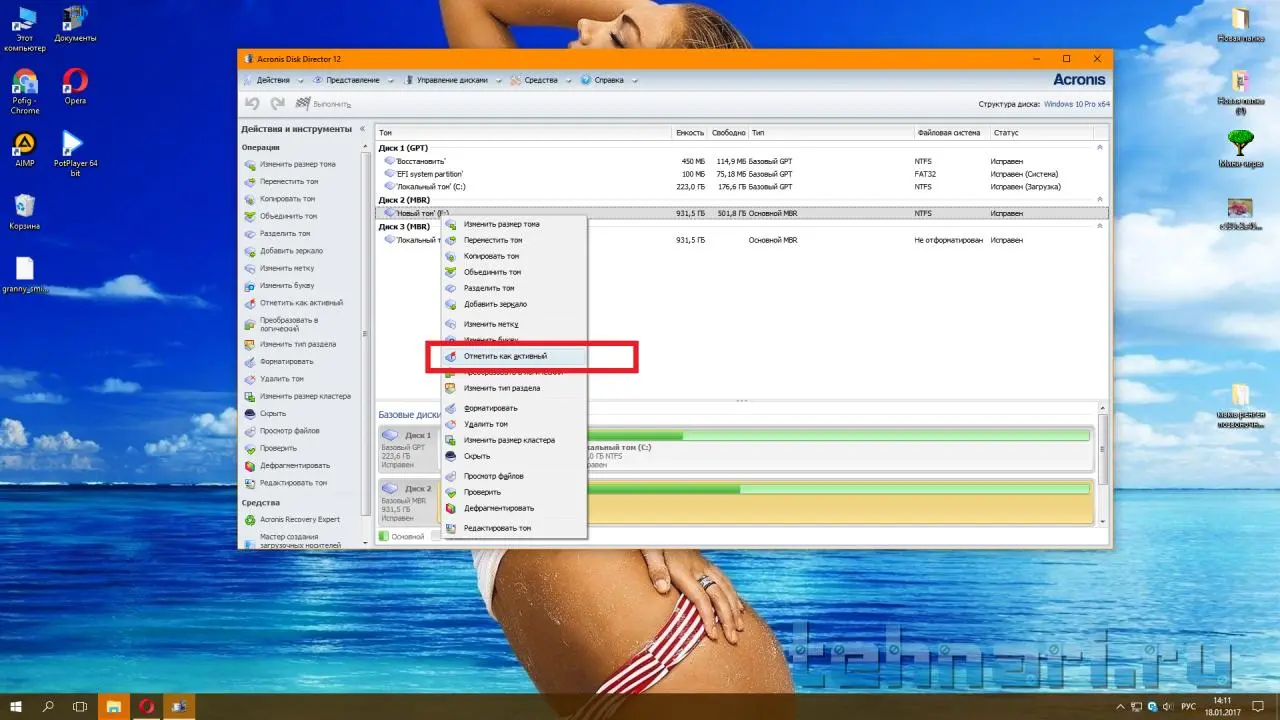Click the Redo arrow in the Acronis toolbar
The image size is (1280, 720).
[x=277, y=103]
